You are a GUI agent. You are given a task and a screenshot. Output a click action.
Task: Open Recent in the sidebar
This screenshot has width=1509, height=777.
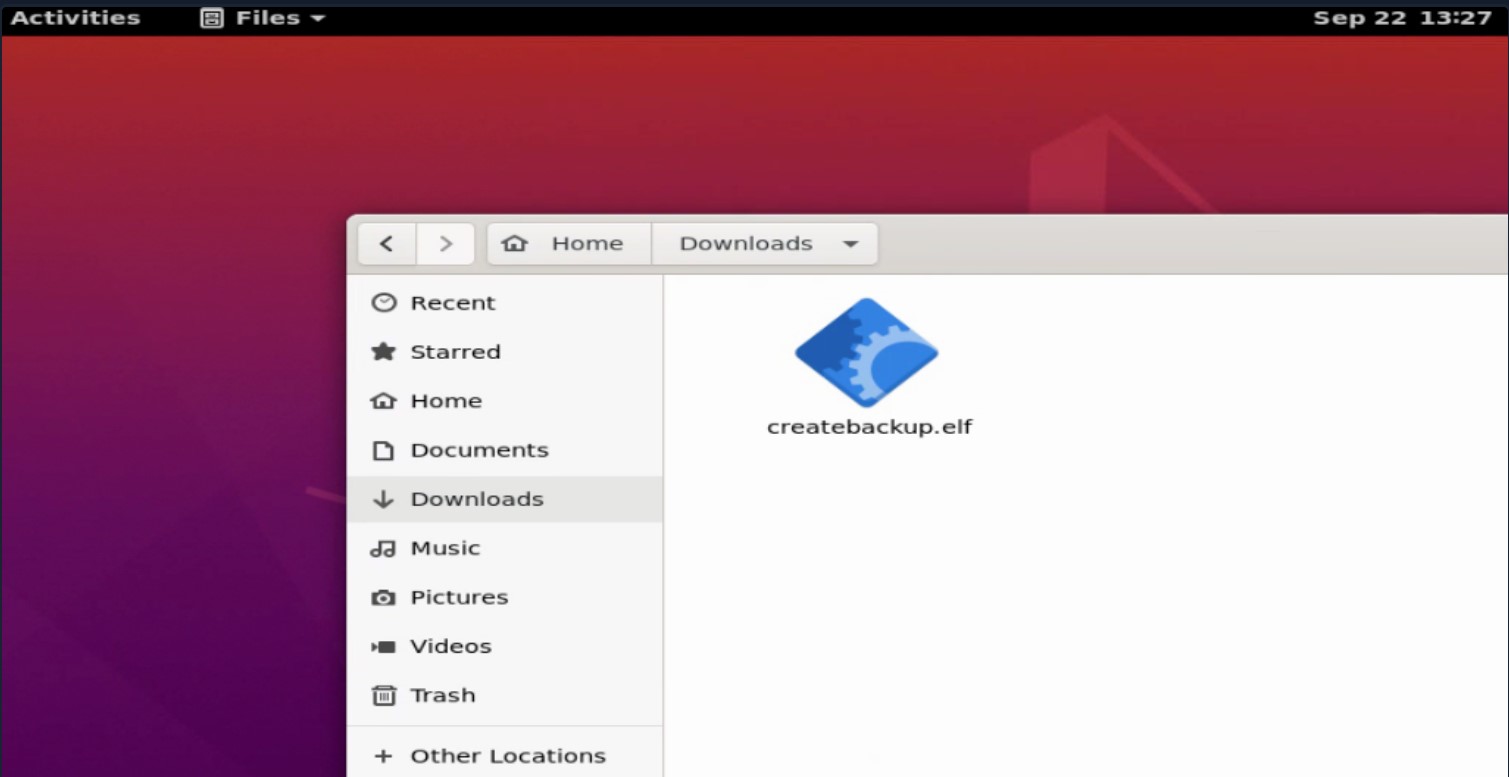[x=505, y=303]
